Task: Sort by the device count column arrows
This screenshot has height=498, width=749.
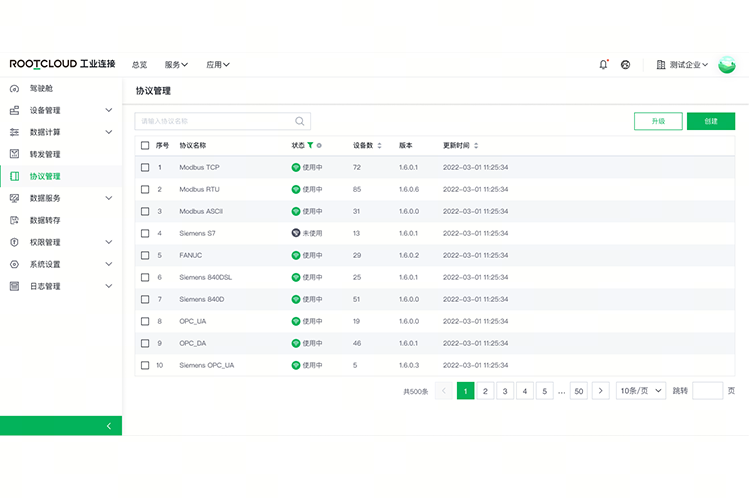Action: (381, 145)
